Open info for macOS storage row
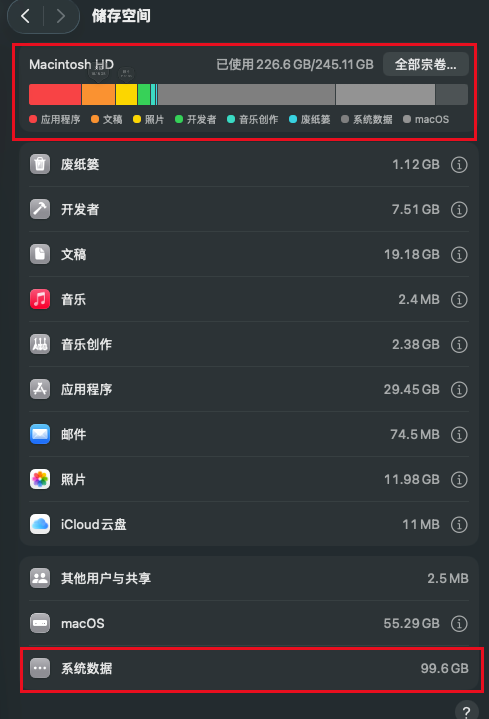 coord(459,623)
